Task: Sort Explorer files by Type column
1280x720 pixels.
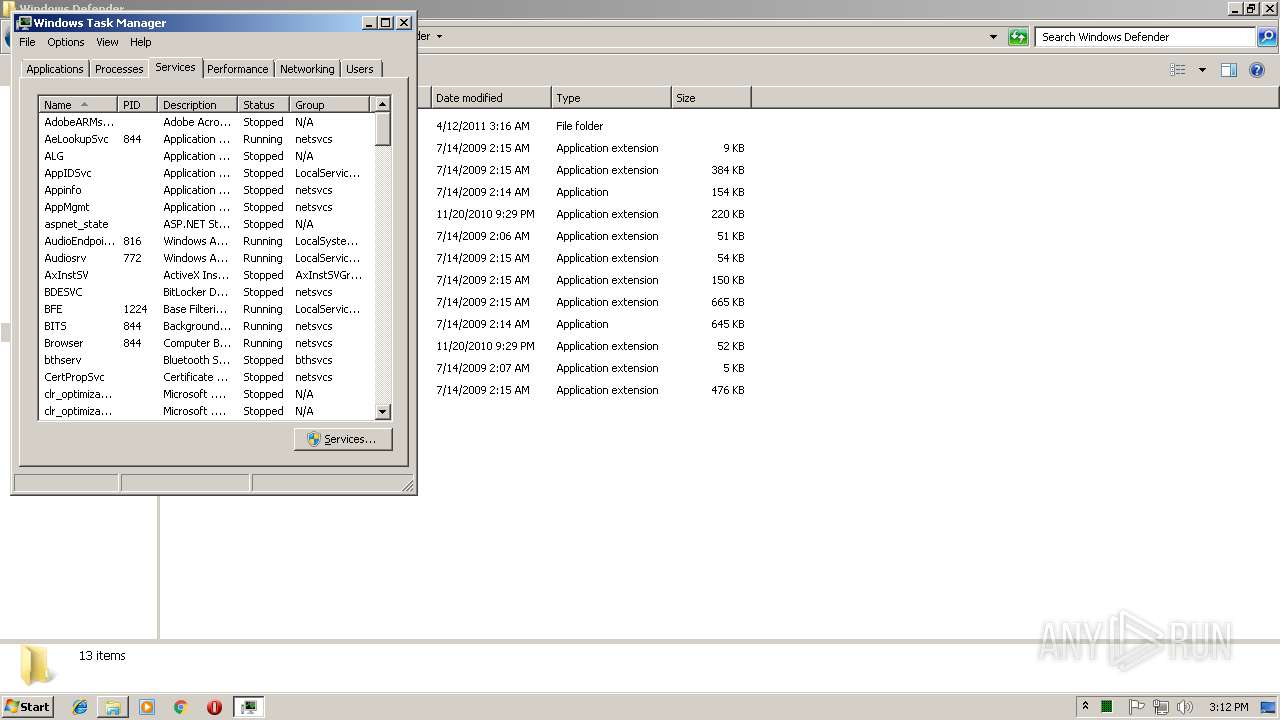Action: pos(611,98)
